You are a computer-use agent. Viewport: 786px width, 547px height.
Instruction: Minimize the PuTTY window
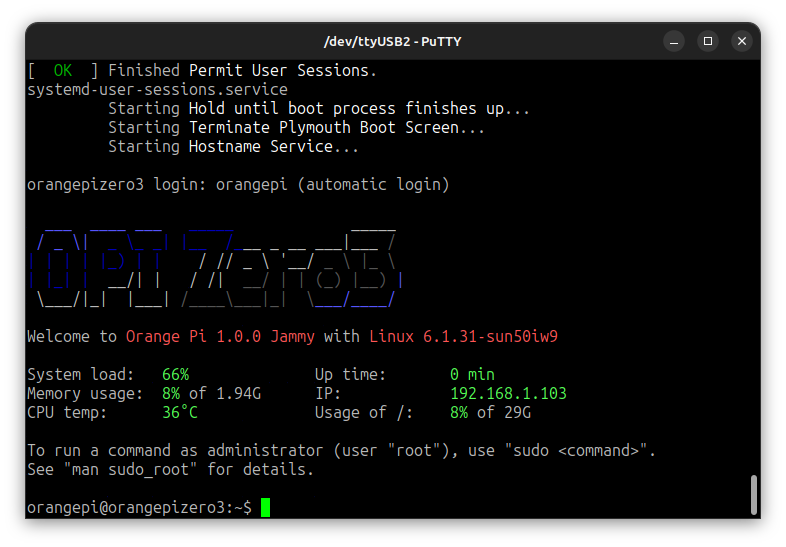pyautogui.click(x=674, y=42)
